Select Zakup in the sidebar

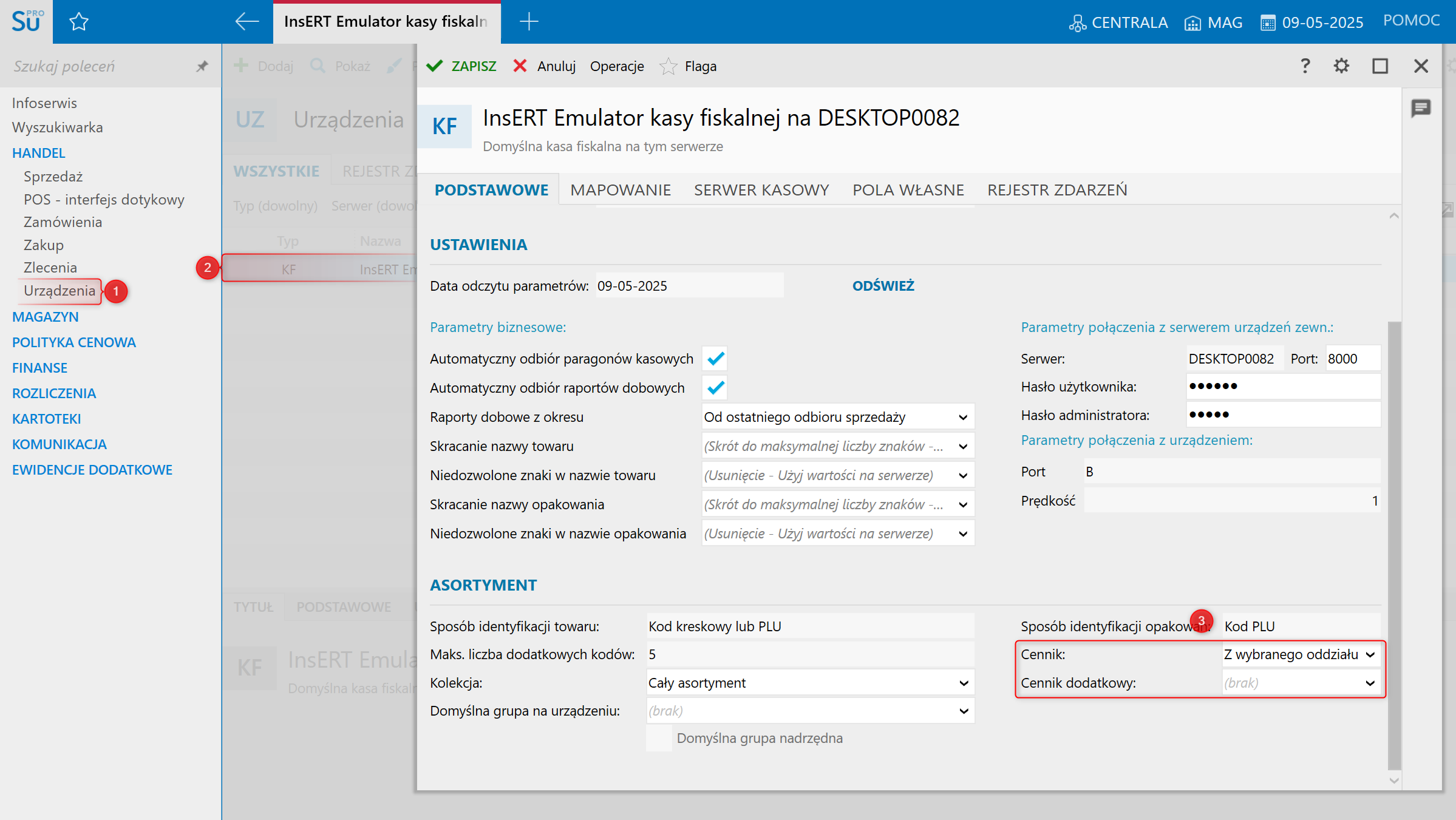tap(44, 245)
